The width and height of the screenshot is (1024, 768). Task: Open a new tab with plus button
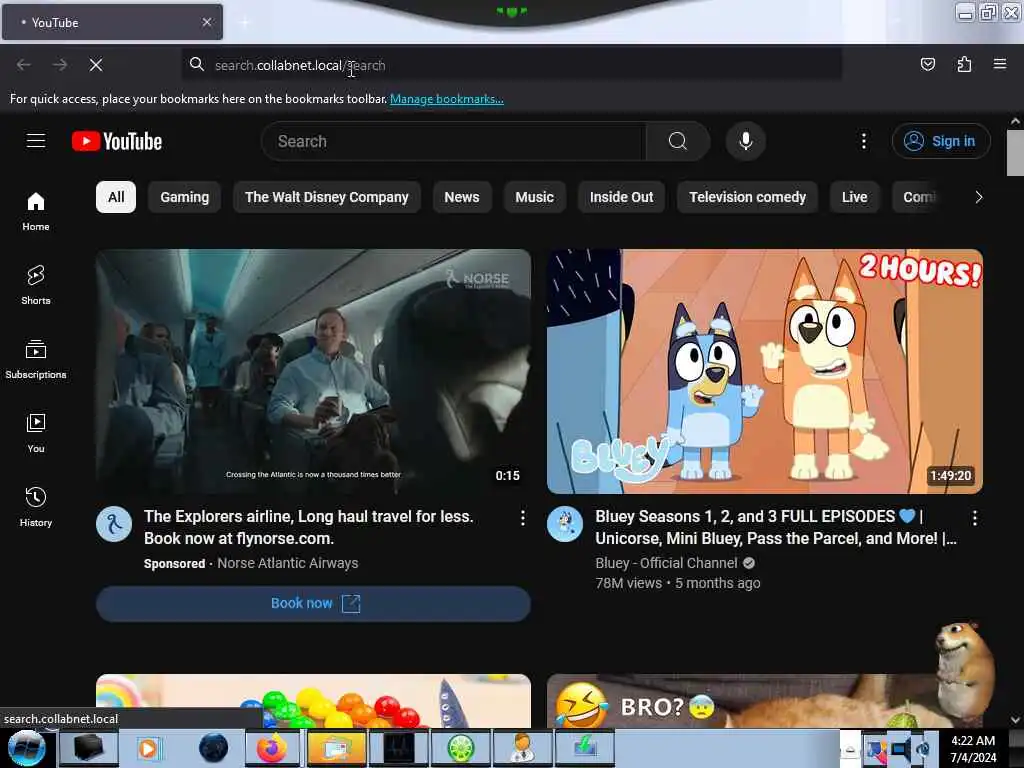click(244, 23)
